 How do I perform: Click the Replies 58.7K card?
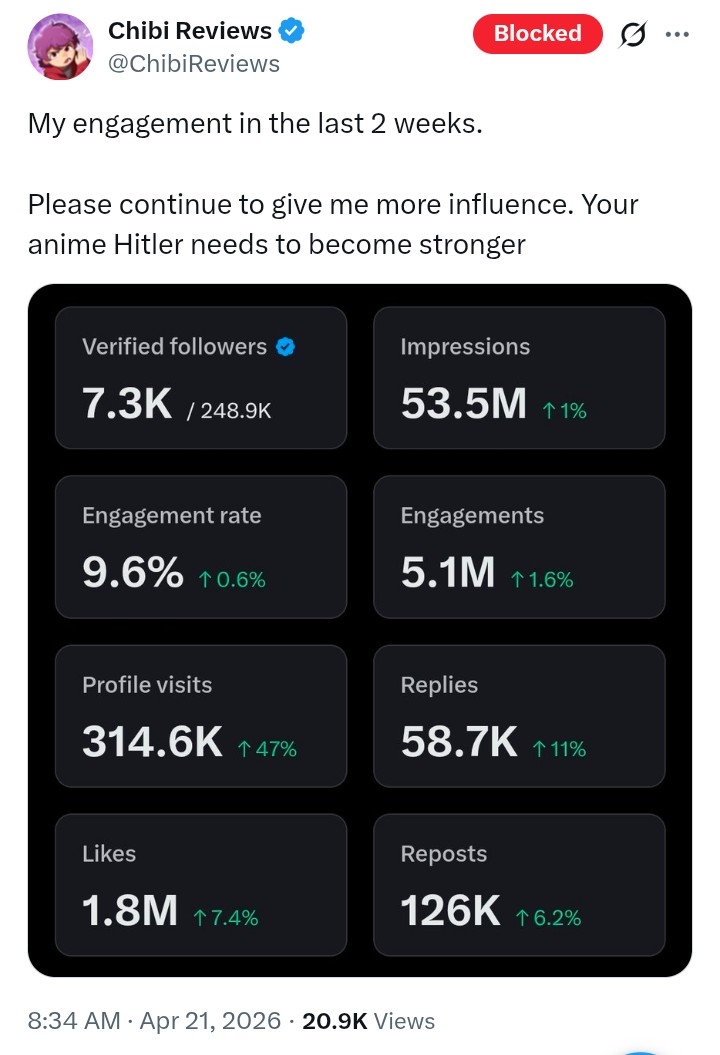[x=518, y=715]
